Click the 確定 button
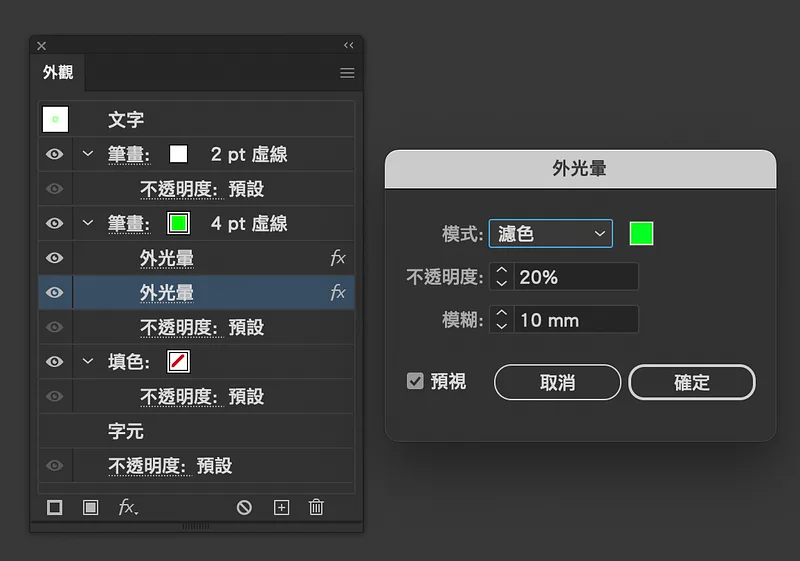Viewport: 800px width, 561px height. point(691,382)
